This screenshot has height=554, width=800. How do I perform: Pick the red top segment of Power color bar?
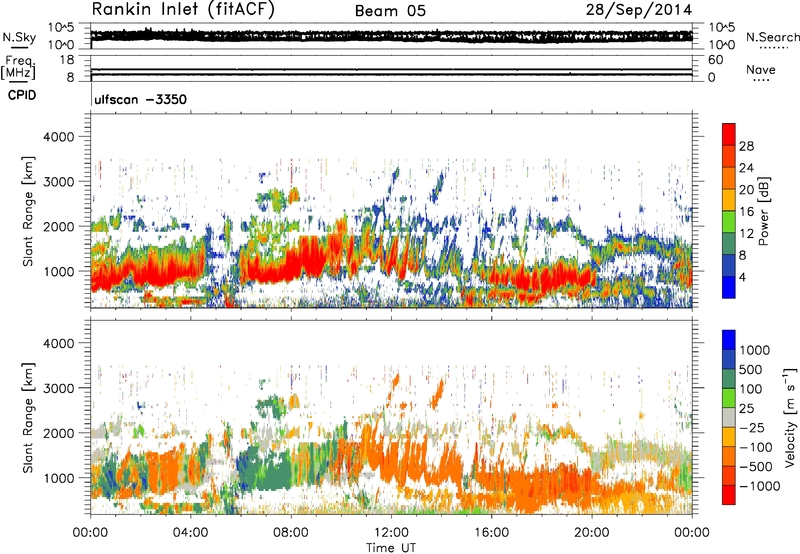point(729,134)
